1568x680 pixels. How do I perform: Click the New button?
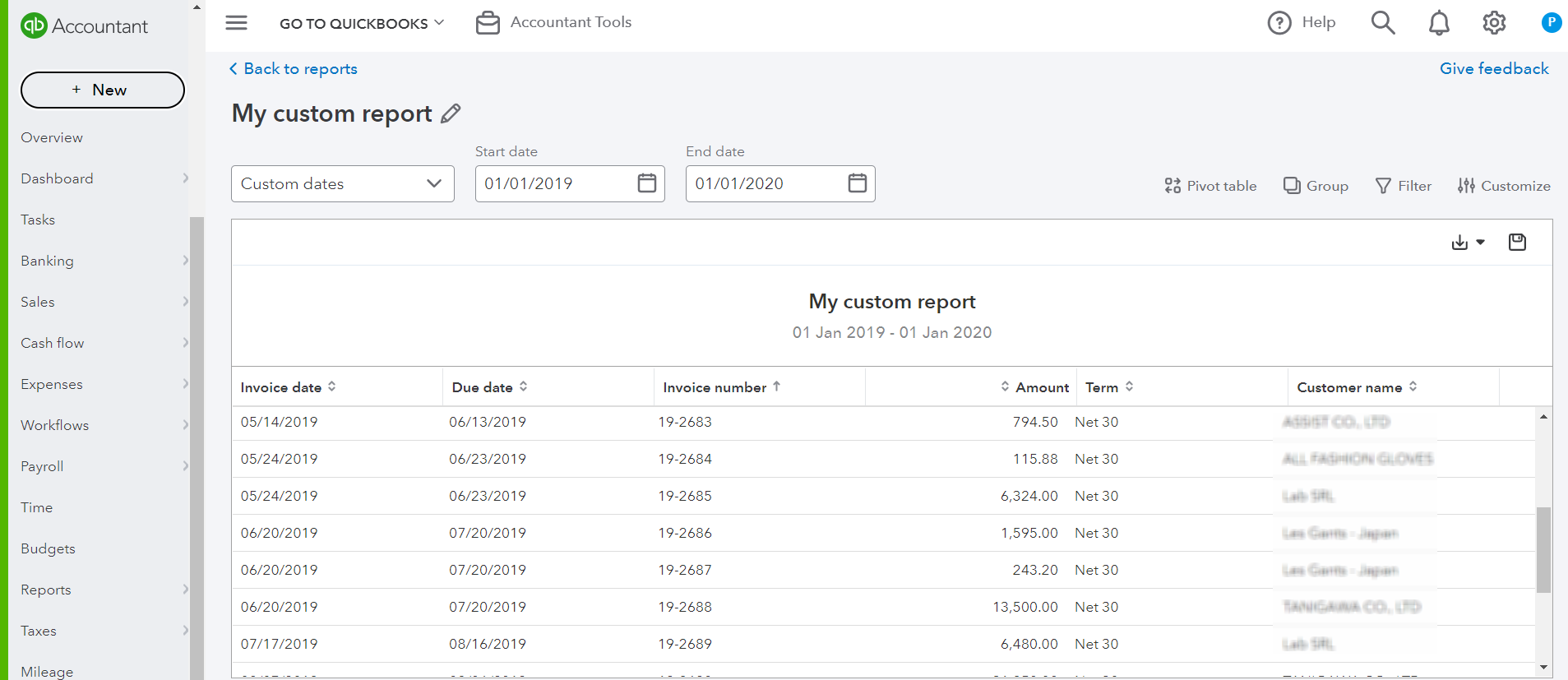[103, 90]
